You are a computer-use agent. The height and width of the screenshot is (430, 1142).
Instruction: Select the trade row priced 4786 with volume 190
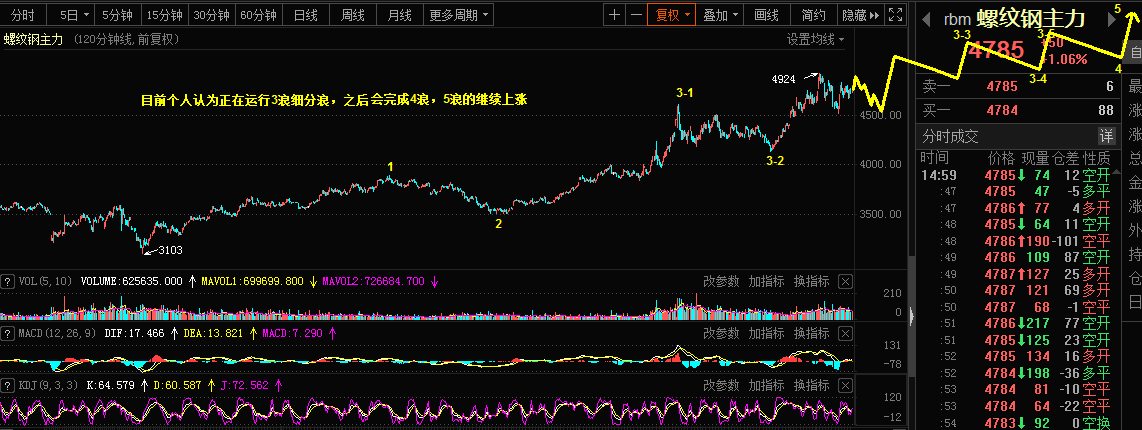point(1017,239)
